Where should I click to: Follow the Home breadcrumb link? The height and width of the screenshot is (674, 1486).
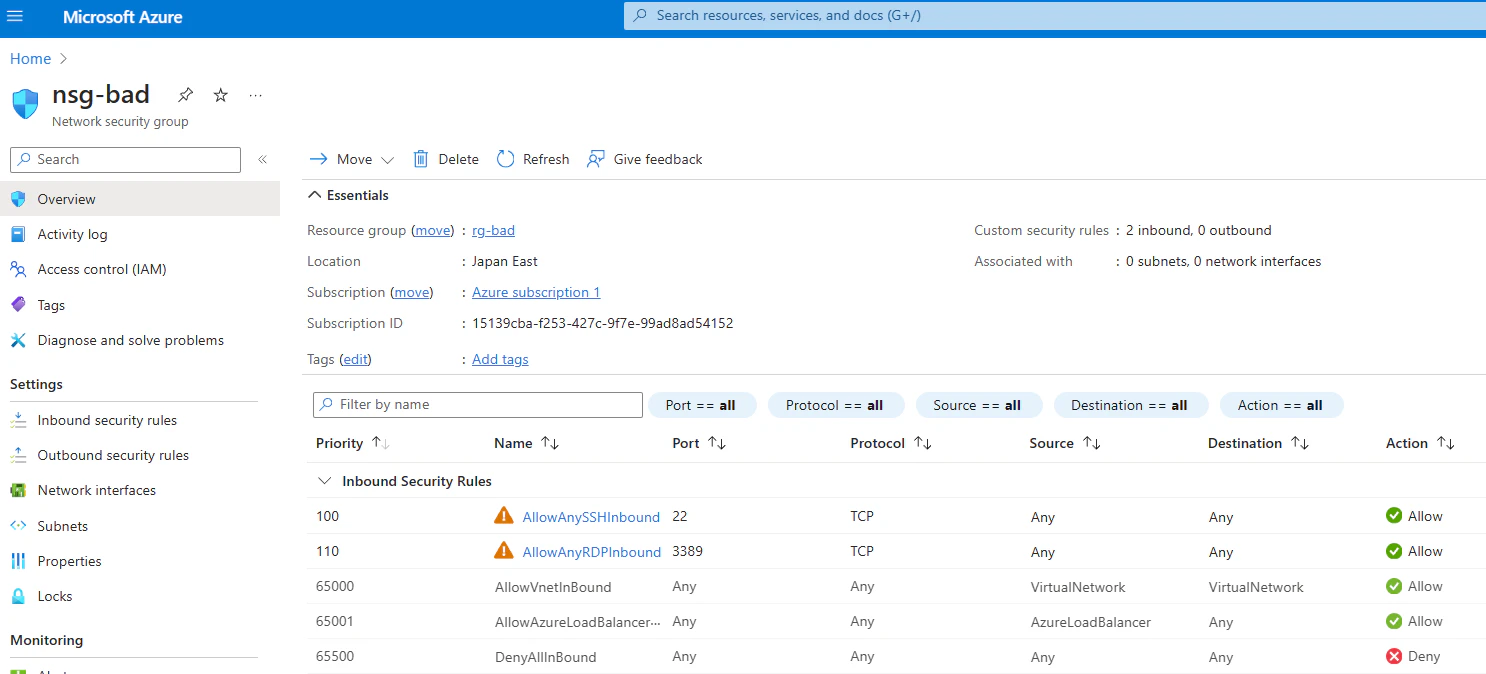coord(30,59)
